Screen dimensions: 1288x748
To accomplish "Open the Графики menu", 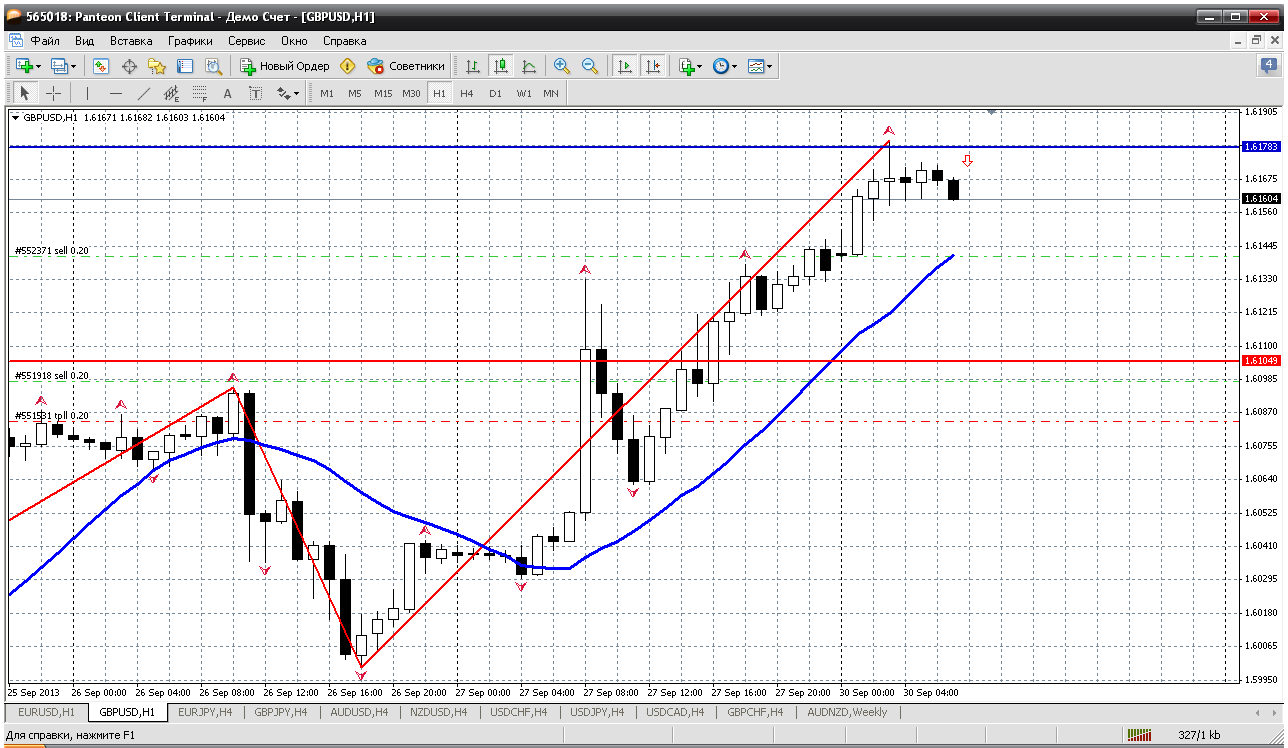I will point(190,41).
